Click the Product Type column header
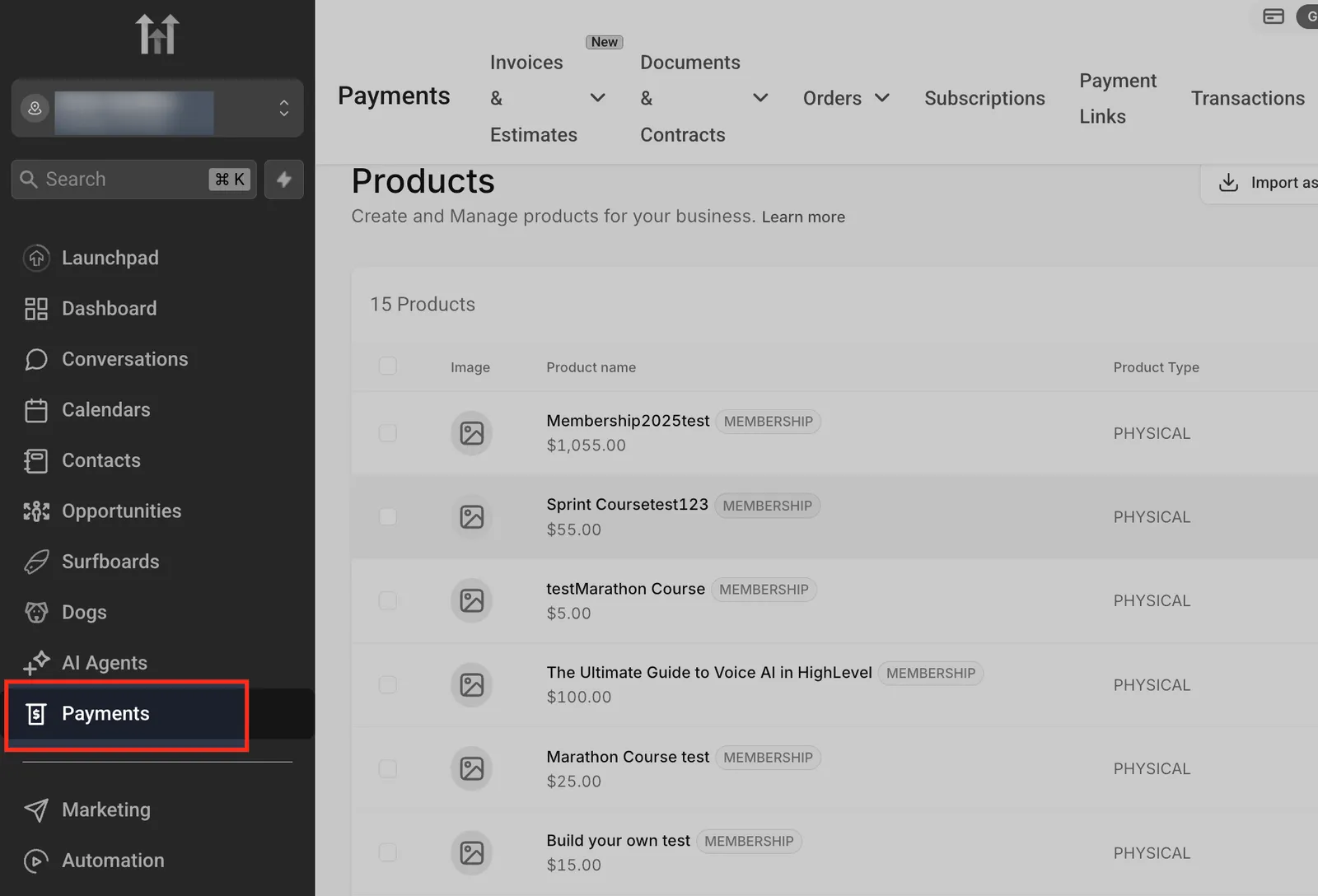Image resolution: width=1318 pixels, height=896 pixels. (x=1156, y=367)
